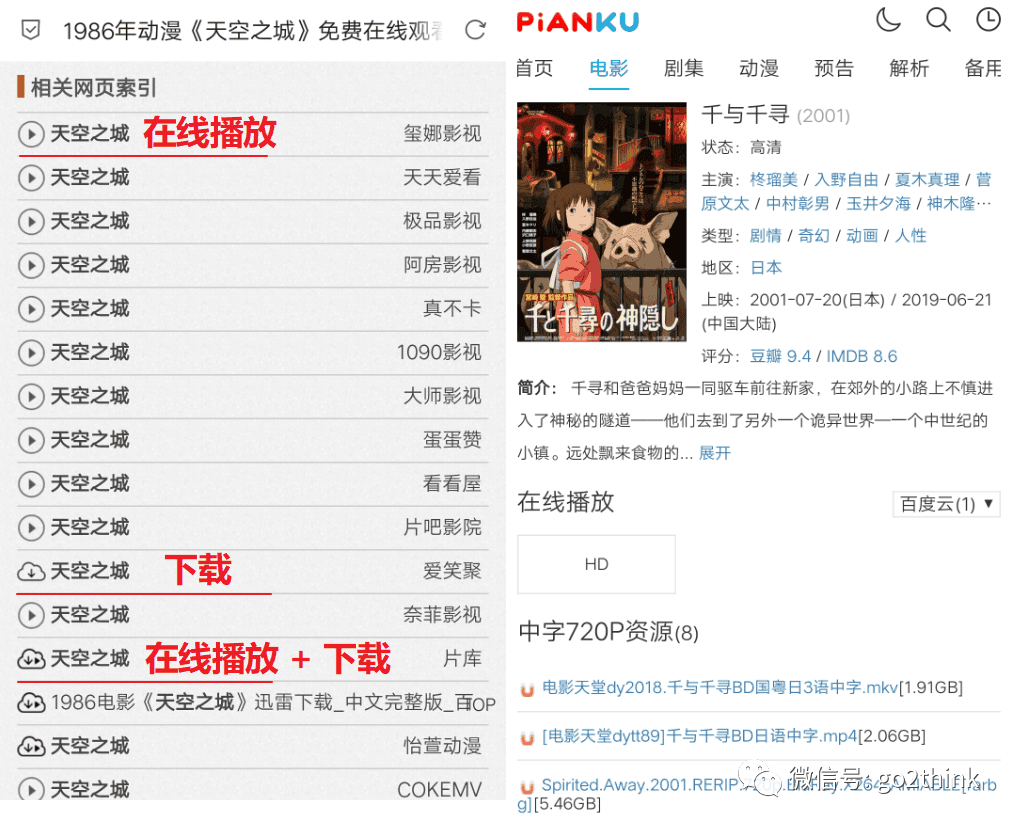Open the 日本 region link
The image size is (1012, 826).
point(766,267)
